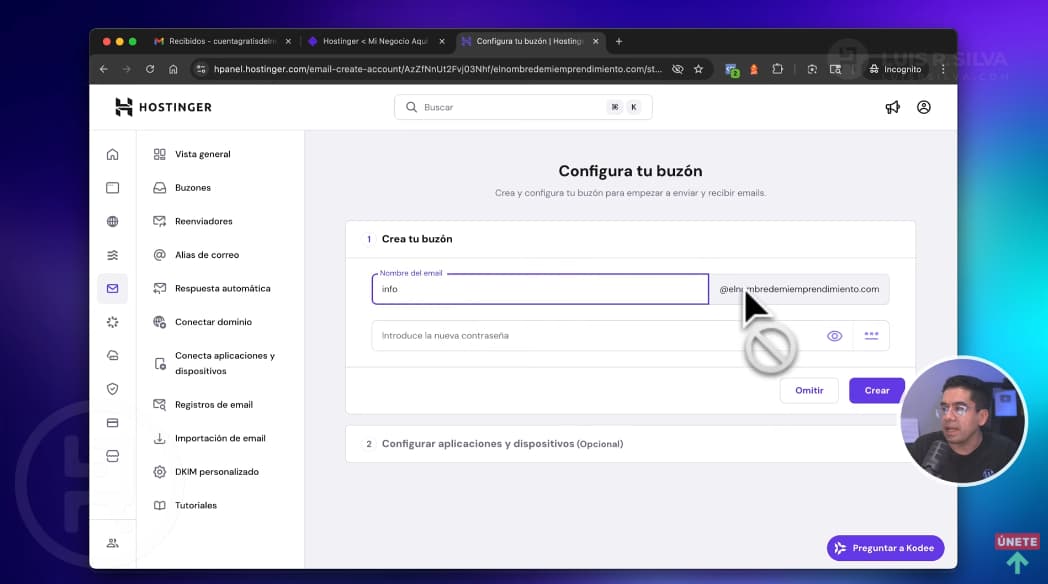Close the Mi Negocio Aquí tab
Viewport: 1048px width, 584px height.
442,41
